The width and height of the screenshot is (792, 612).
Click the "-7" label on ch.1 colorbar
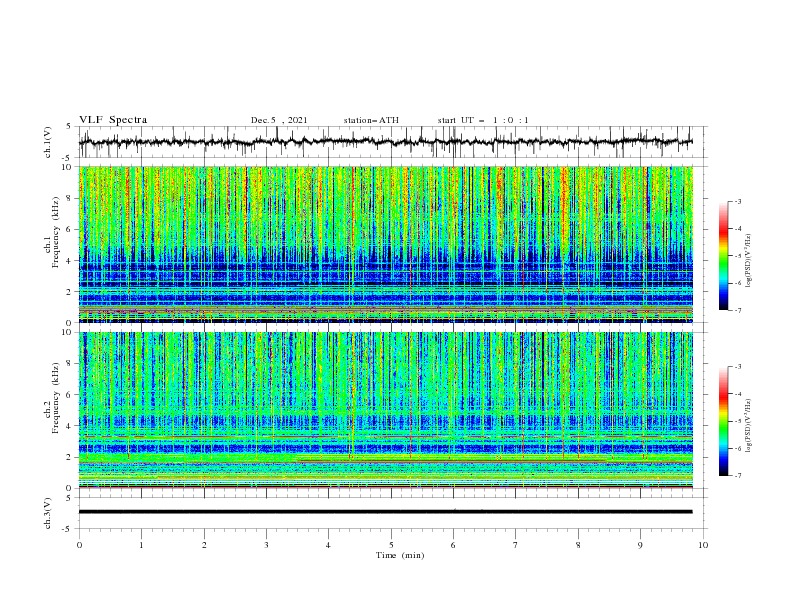coord(738,310)
